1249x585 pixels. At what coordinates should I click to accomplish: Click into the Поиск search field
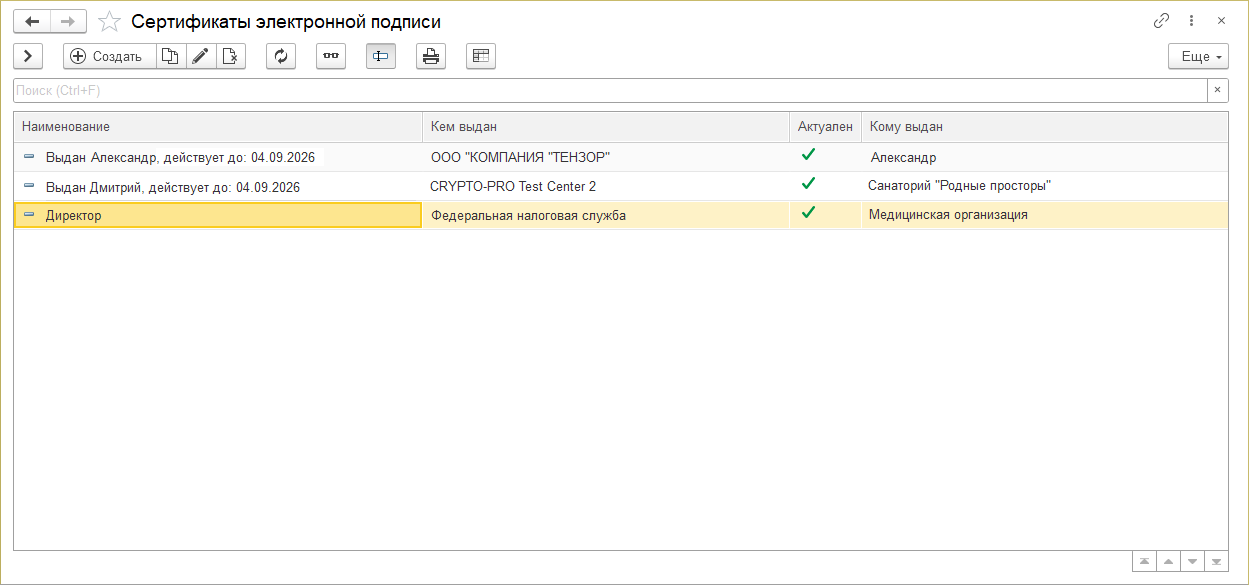pos(608,91)
